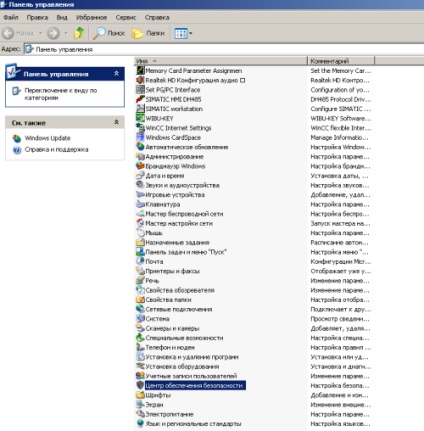Open the Сервис menu
This screenshot has width=424, height=431.
coord(126,17)
